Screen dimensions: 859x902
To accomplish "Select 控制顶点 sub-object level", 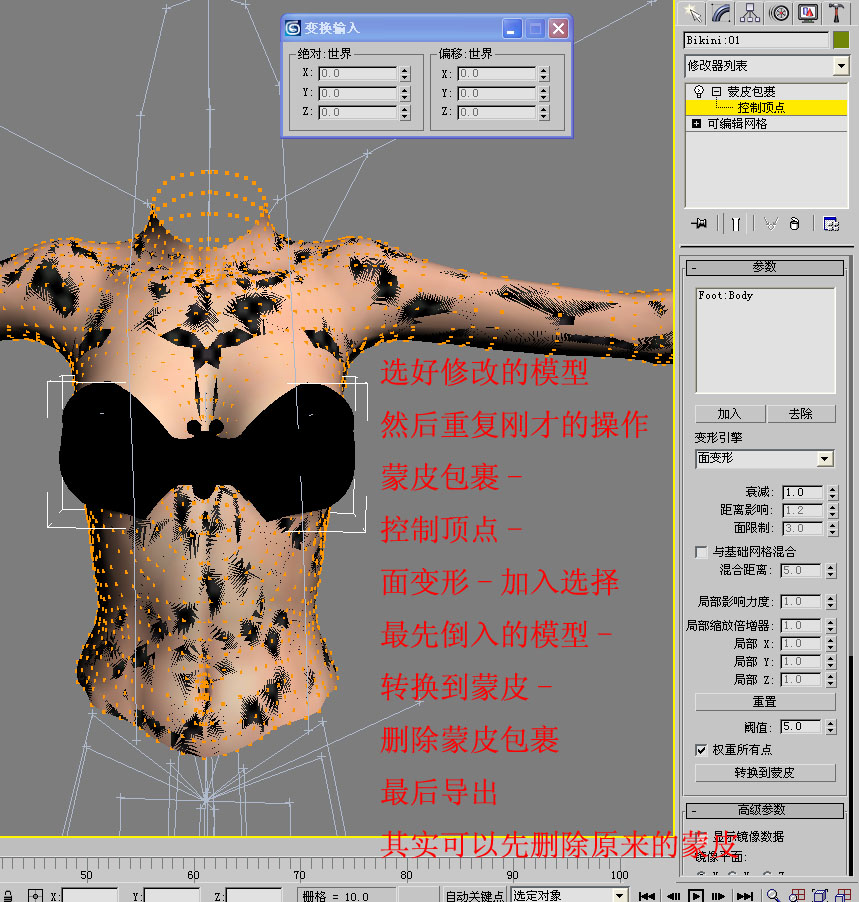I will click(761, 107).
